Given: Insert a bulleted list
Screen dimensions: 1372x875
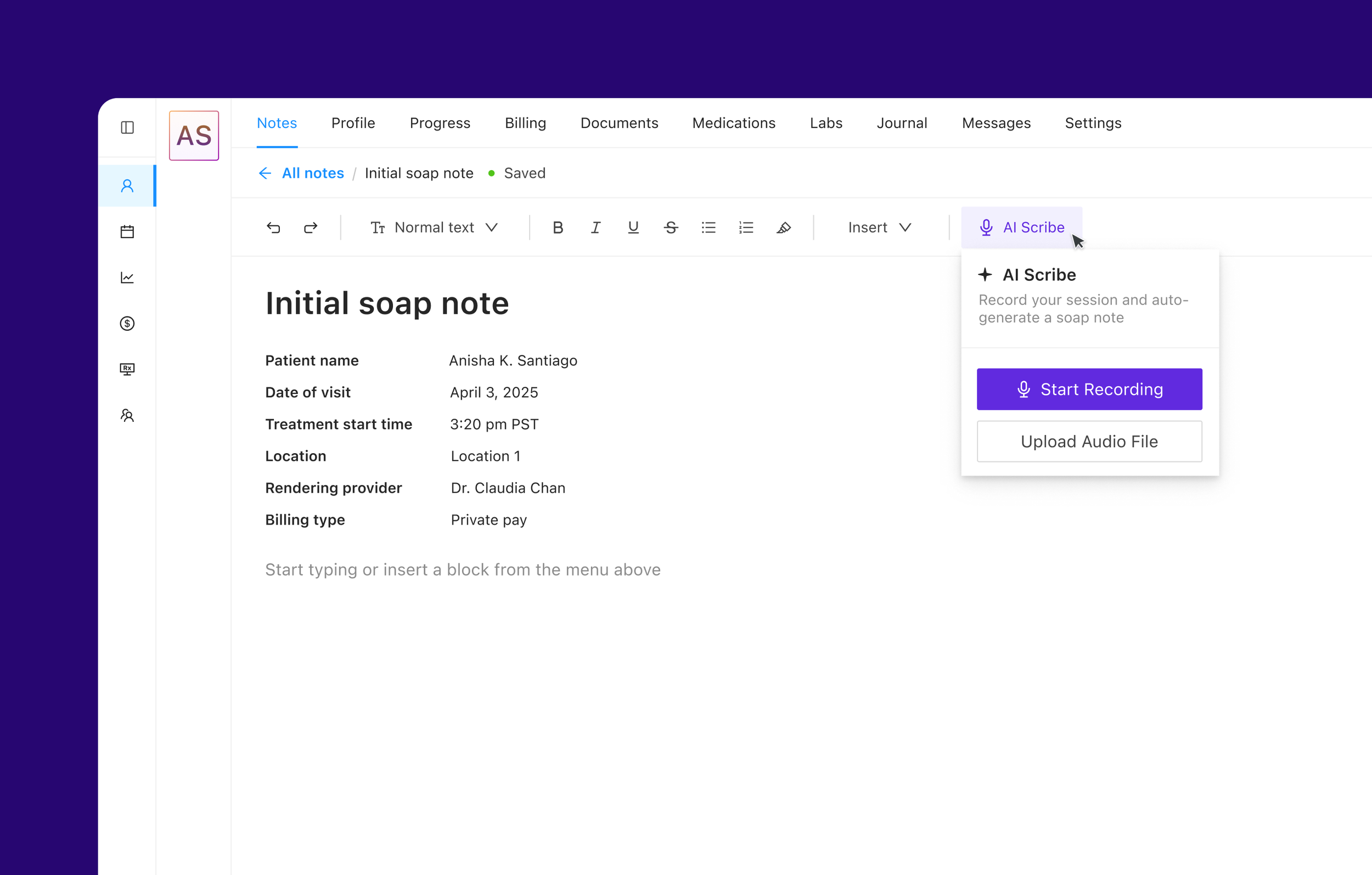Looking at the screenshot, I should click(708, 228).
